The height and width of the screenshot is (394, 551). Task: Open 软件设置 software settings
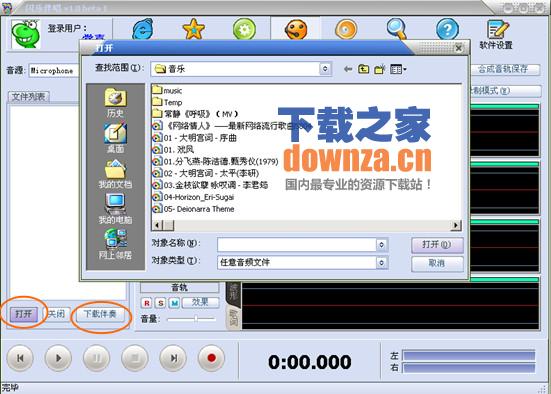coord(496,34)
